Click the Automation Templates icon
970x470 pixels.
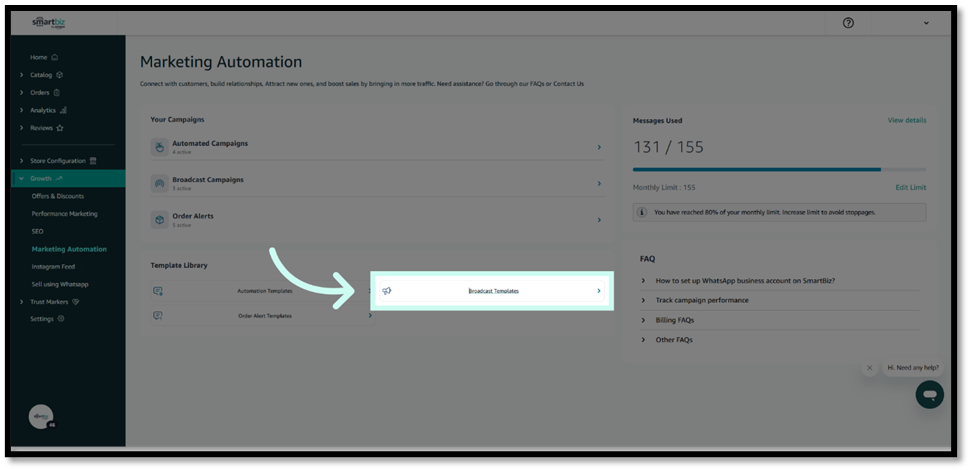click(x=158, y=291)
